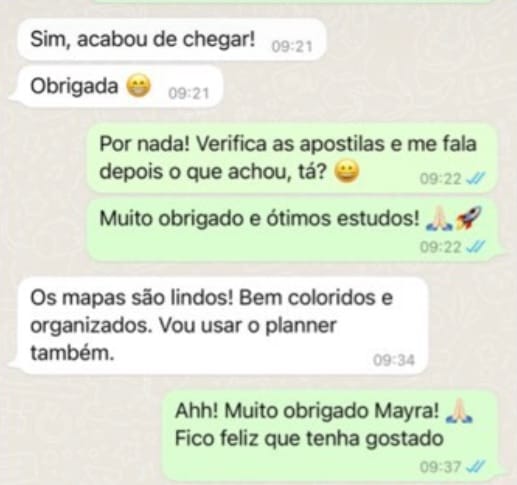Screen dimensions: 517x485
Task: Click the rocket emoji after 'ótimos estudos!'
Action: coord(468,218)
